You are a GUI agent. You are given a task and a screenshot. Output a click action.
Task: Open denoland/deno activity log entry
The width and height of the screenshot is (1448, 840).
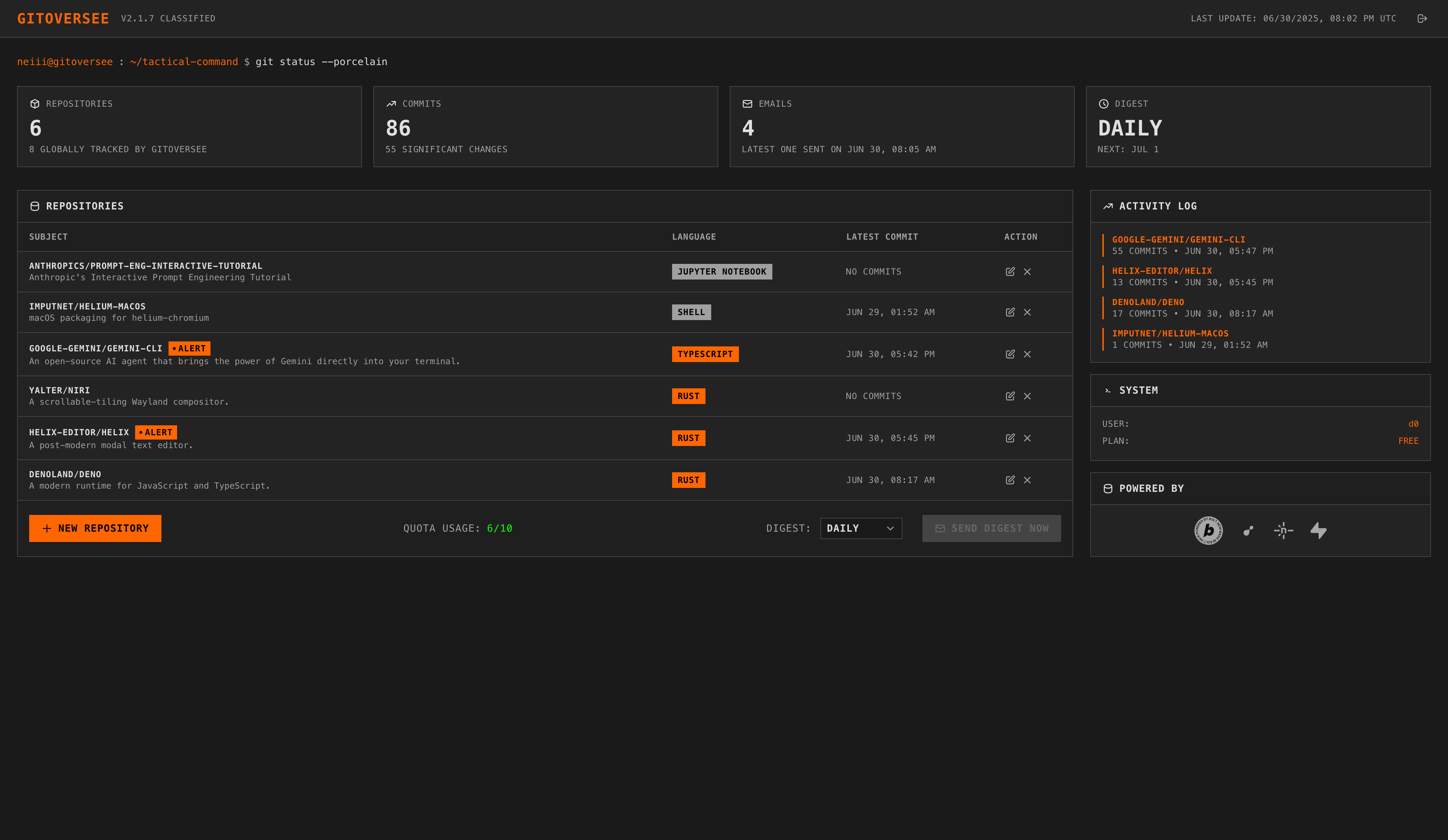point(1148,302)
